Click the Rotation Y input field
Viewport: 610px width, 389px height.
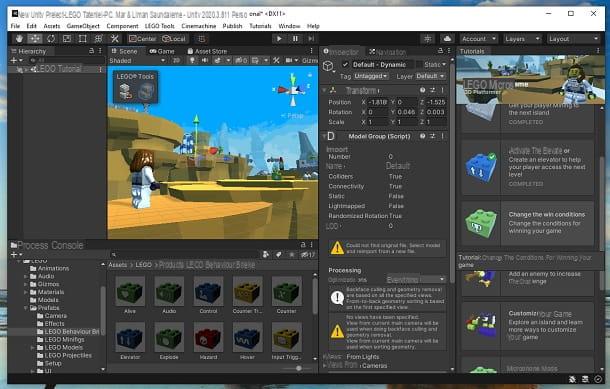(x=407, y=112)
